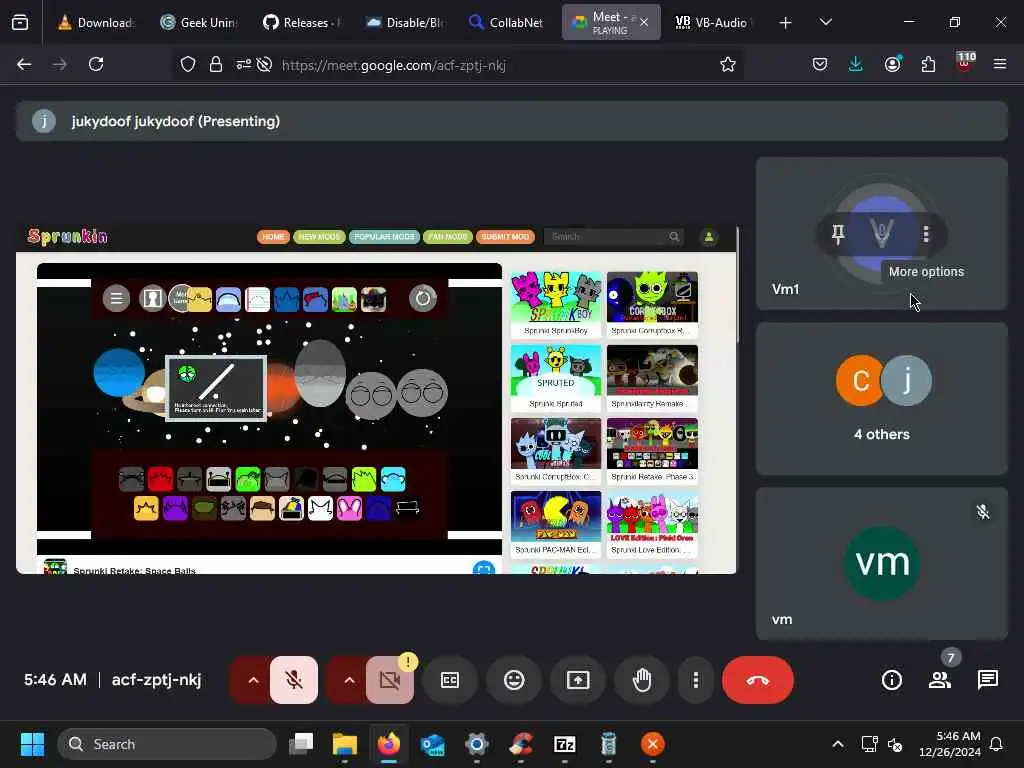The width and height of the screenshot is (1024, 768).
Task: Show the people panel
Action: click(940, 680)
